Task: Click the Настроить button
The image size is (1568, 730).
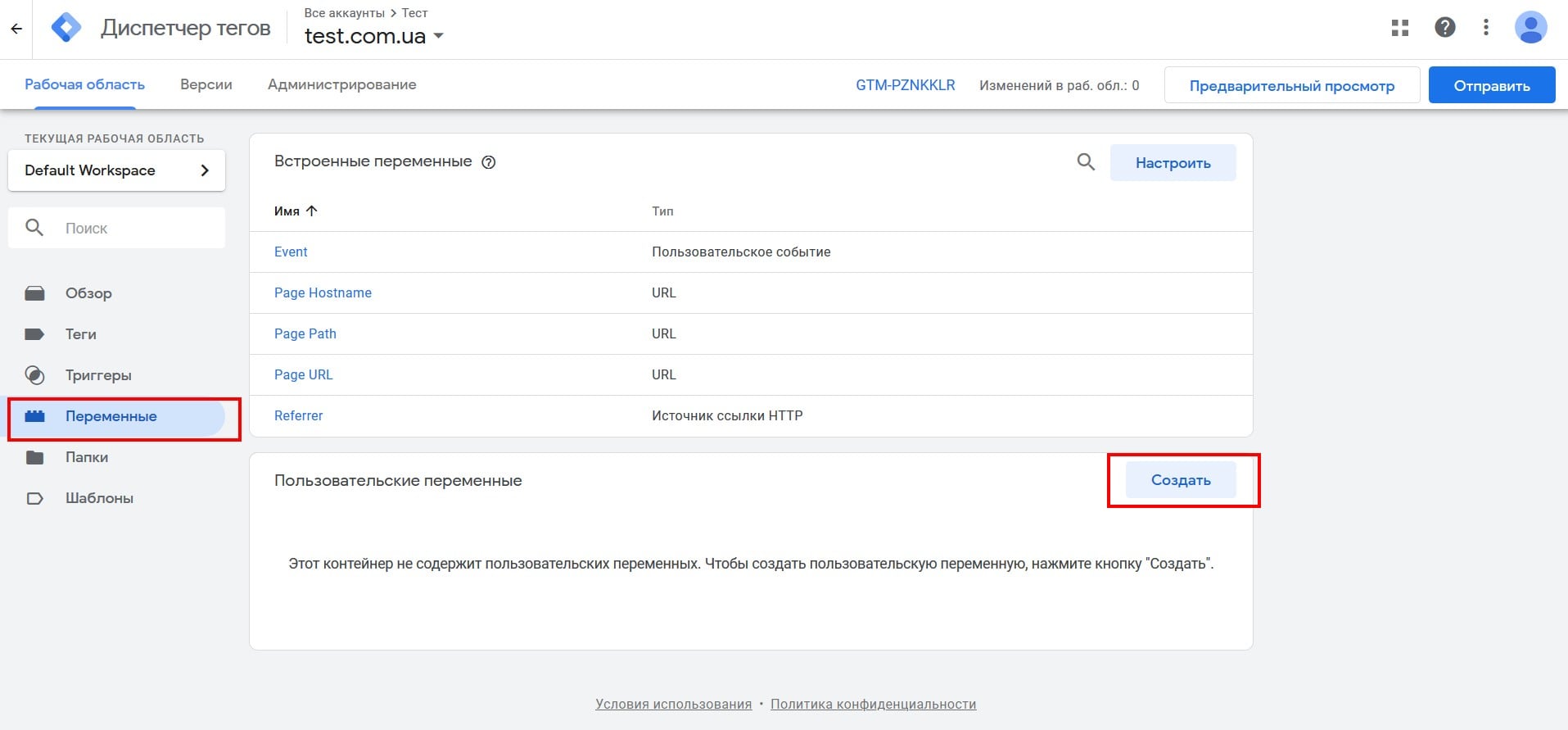Action: pyautogui.click(x=1173, y=163)
